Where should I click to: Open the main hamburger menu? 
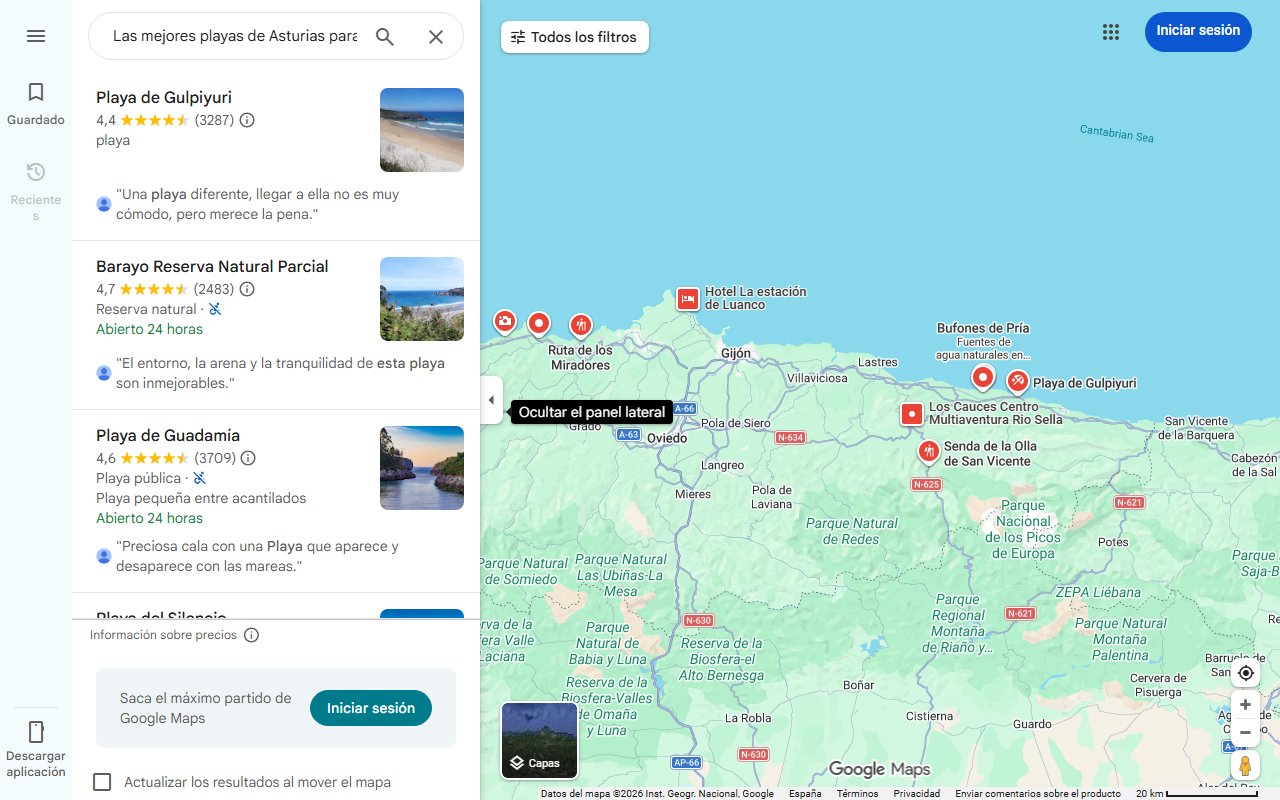(x=36, y=36)
